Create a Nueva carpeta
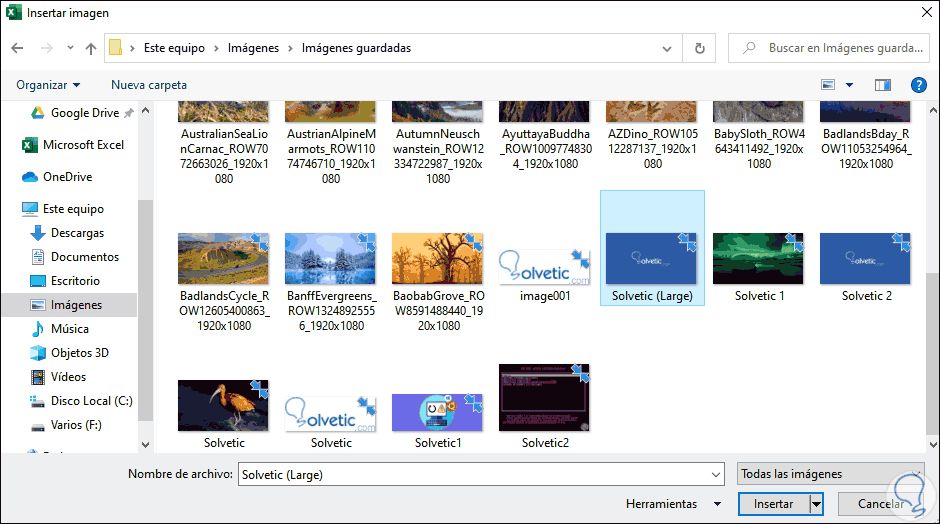Image resolution: width=940 pixels, height=524 pixels. (149, 85)
